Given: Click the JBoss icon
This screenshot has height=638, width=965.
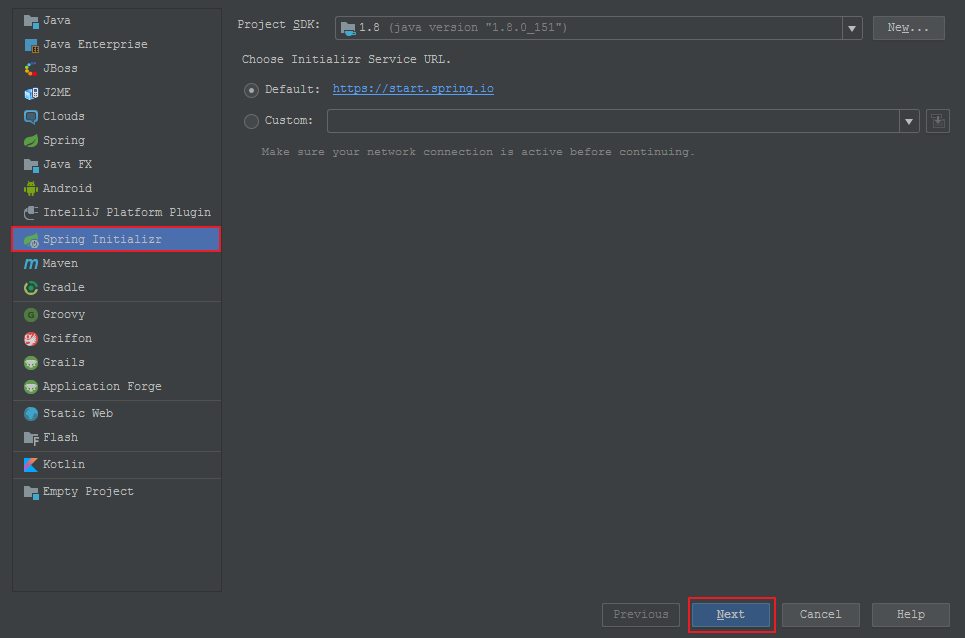Looking at the screenshot, I should pyautogui.click(x=31, y=69).
